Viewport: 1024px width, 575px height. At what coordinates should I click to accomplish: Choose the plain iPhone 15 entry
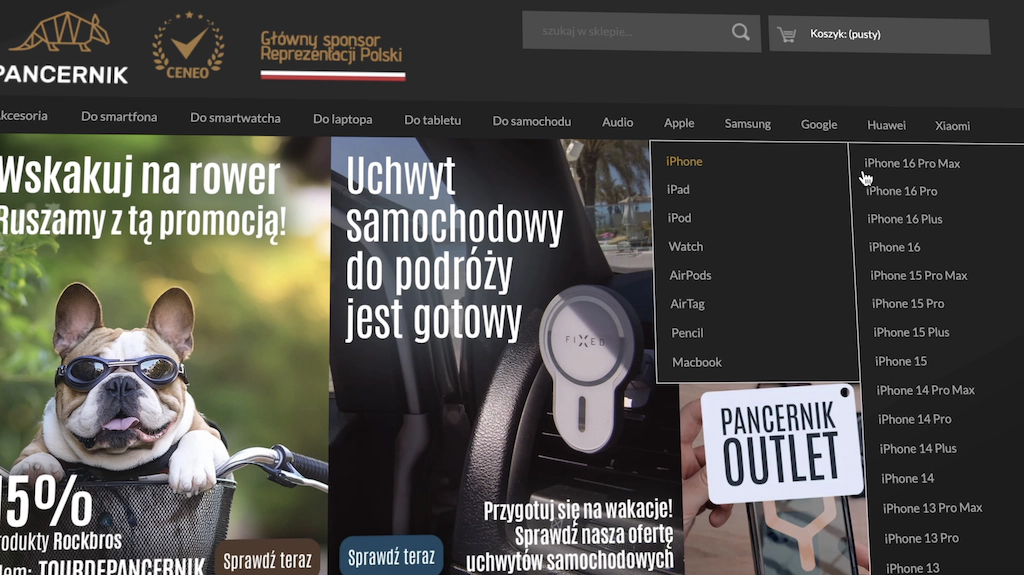point(901,361)
